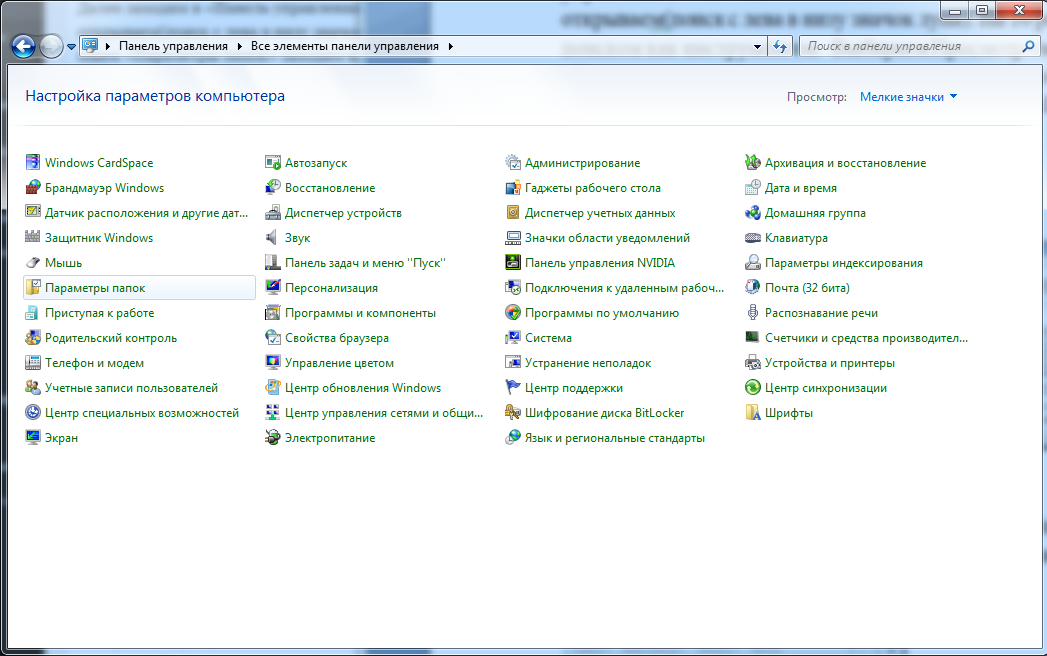The image size is (1047, 656).
Task: Click the NVIDIA control panel icon
Action: tap(513, 263)
